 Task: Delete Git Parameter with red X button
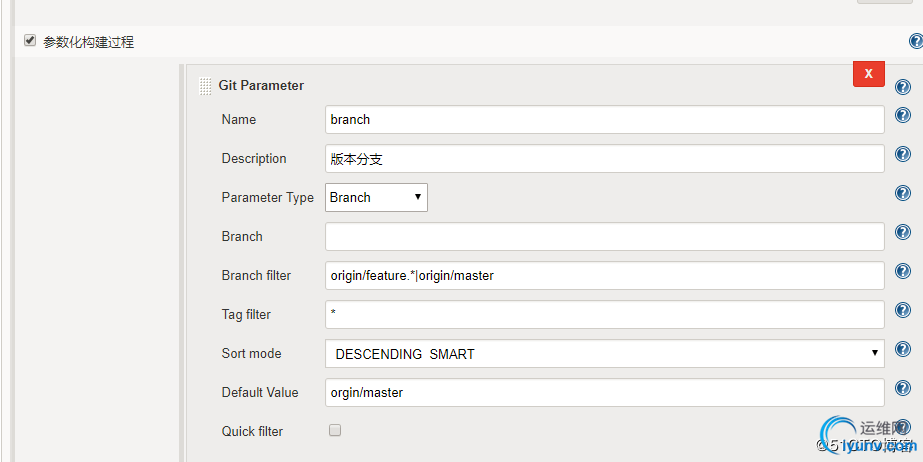click(868, 74)
